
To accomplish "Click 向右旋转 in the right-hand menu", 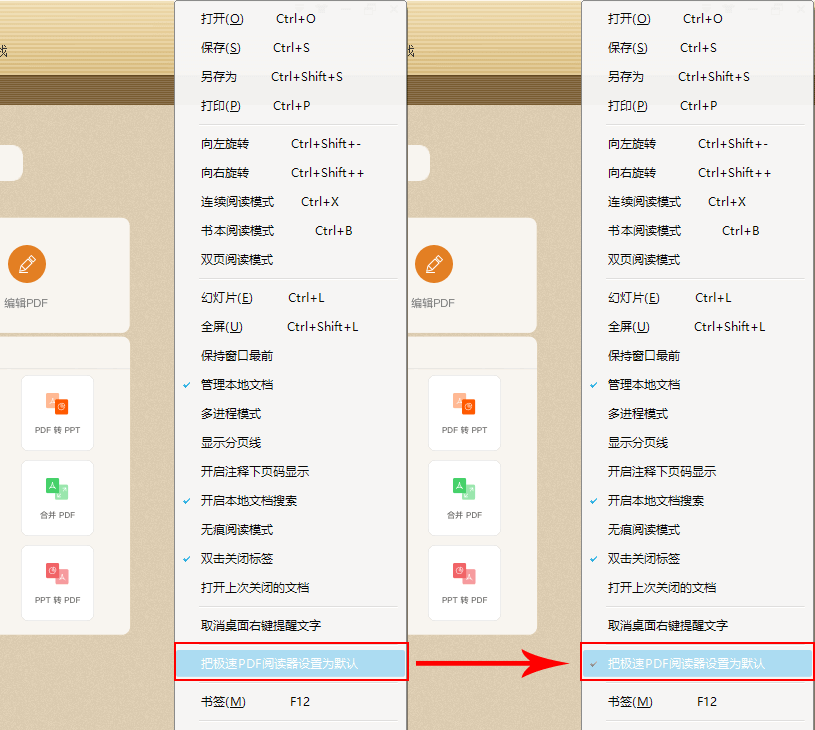I will (x=698, y=173).
